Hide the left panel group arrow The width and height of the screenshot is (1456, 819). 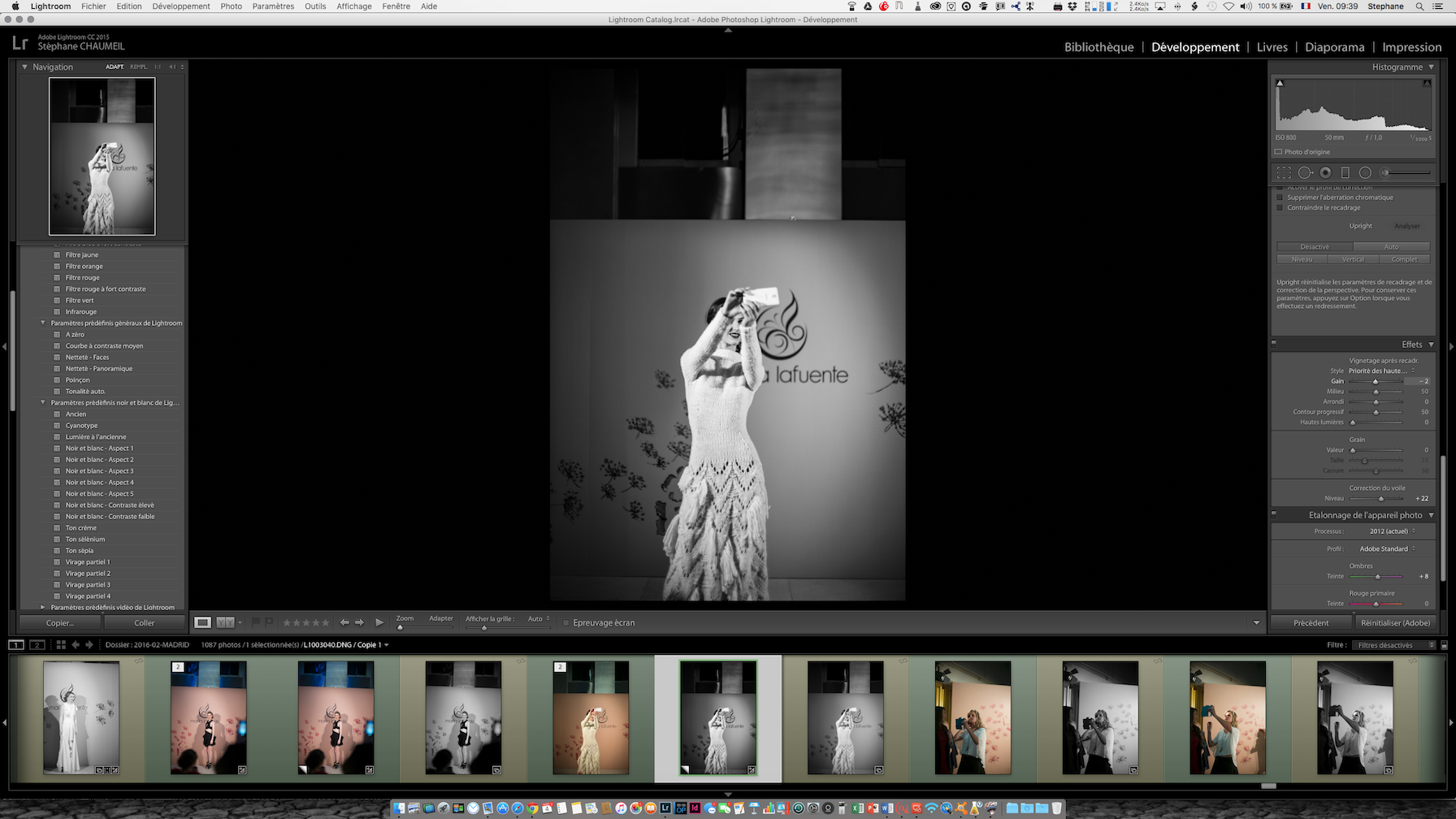4,347
